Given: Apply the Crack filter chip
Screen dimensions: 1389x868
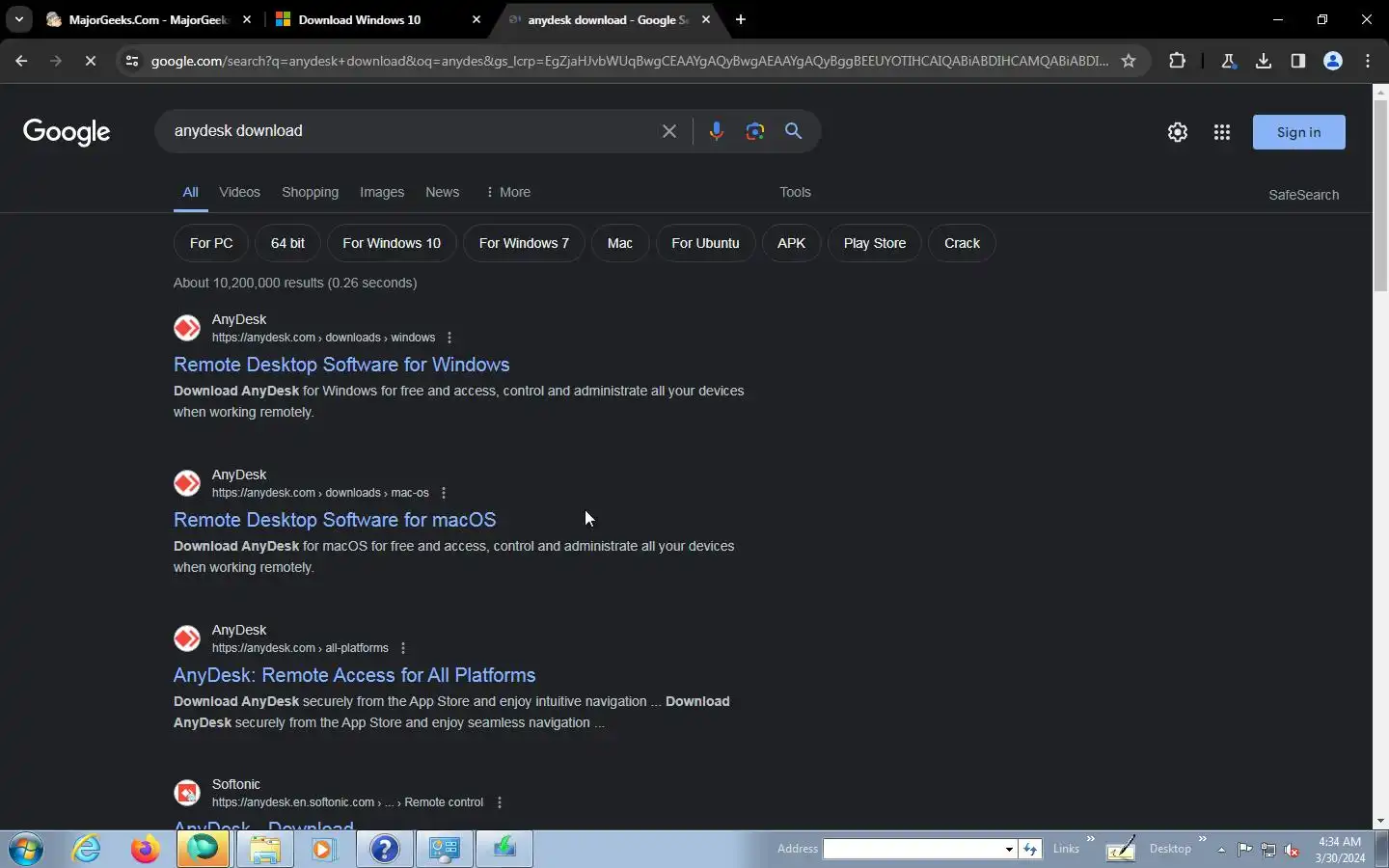Looking at the screenshot, I should pos(962,243).
